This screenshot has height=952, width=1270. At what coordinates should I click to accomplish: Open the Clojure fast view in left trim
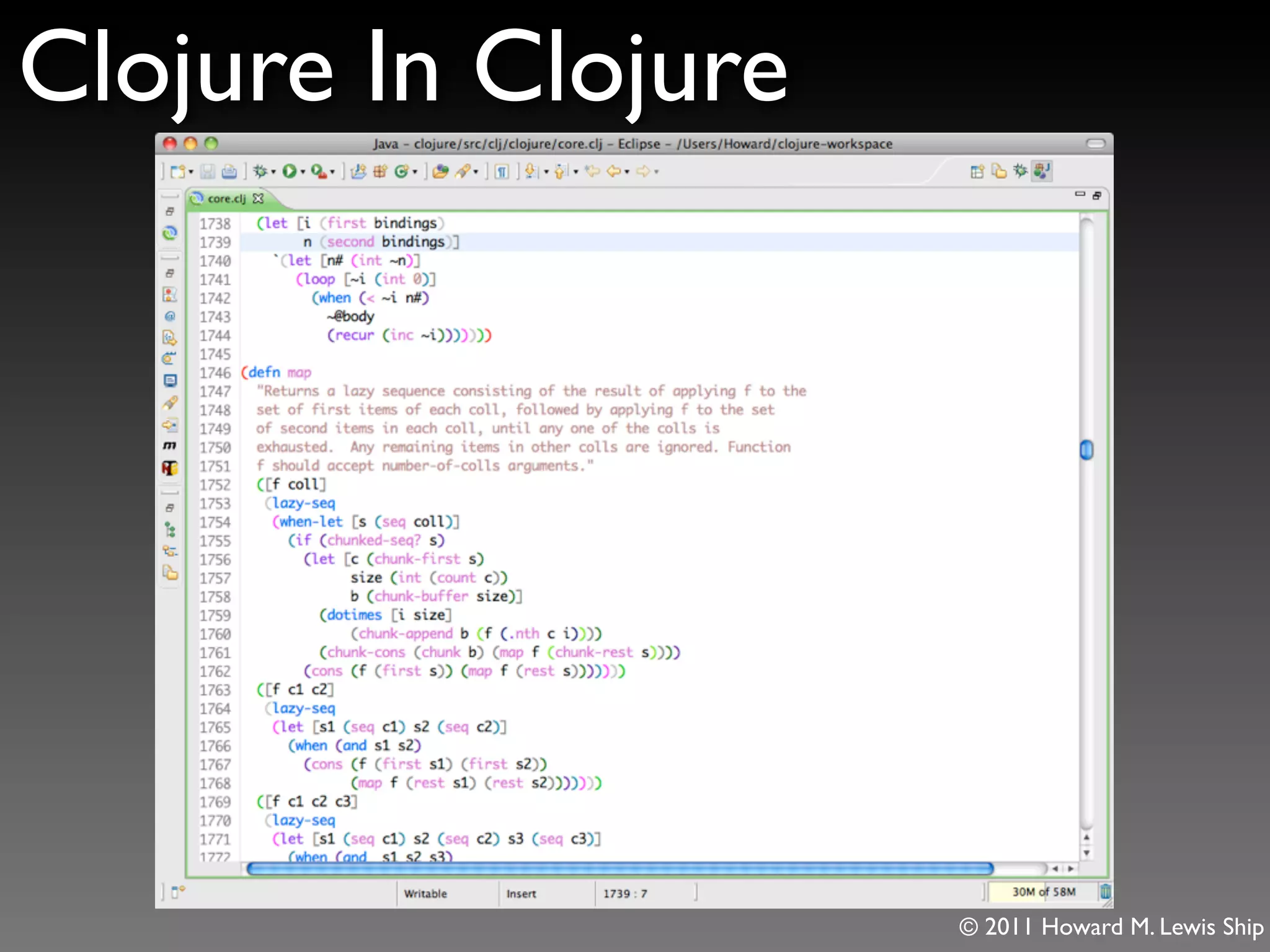click(x=169, y=232)
